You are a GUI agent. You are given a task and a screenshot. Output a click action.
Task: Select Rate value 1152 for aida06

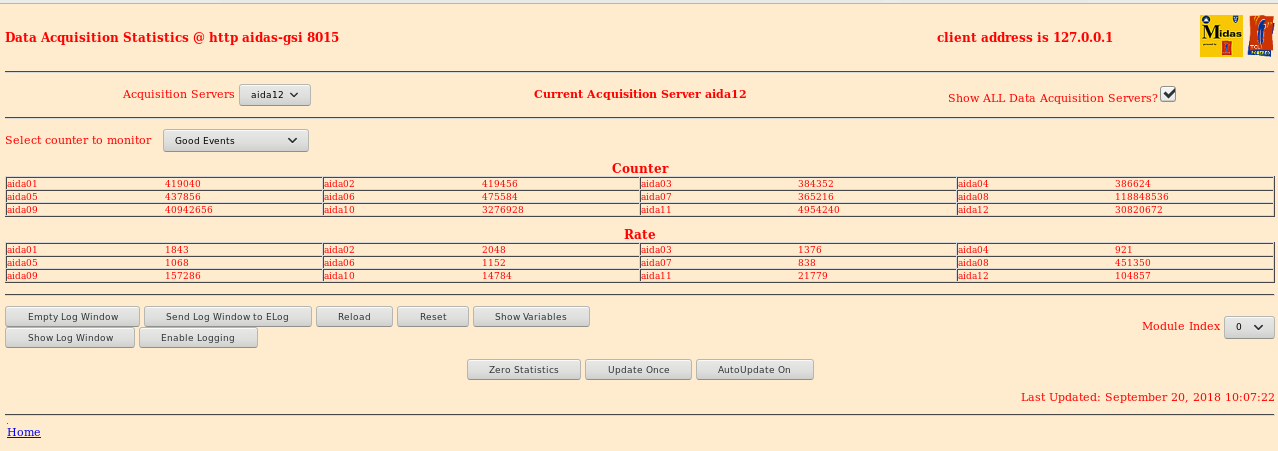494,263
